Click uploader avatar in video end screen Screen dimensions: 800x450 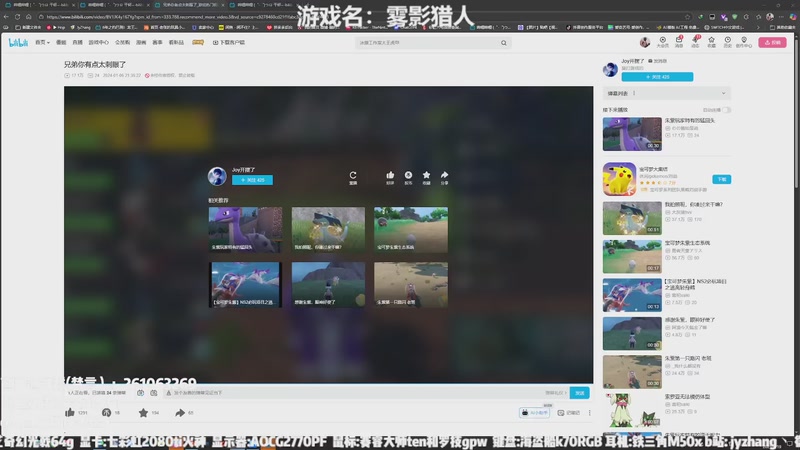217,176
